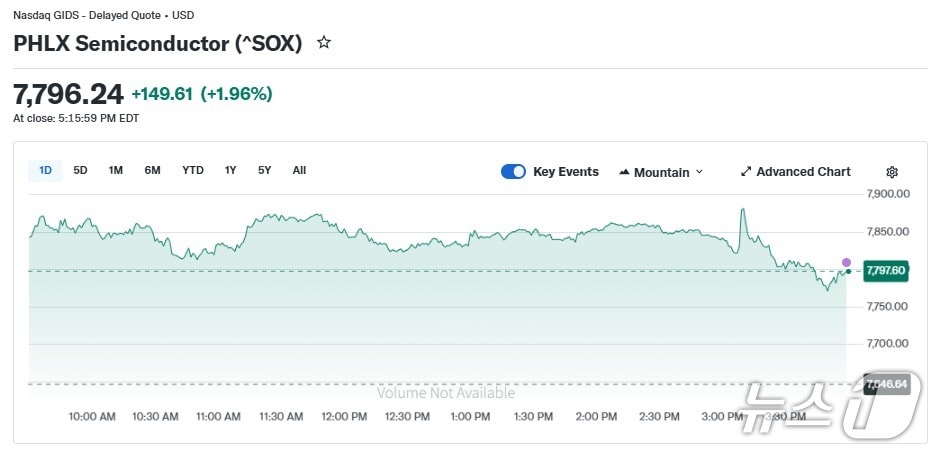Image resolution: width=935 pixels, height=453 pixels.
Task: Select the 1D time range tab
Action: click(45, 170)
